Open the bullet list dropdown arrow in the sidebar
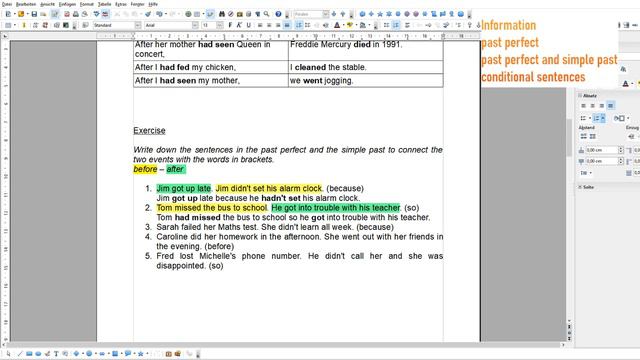 point(590,118)
